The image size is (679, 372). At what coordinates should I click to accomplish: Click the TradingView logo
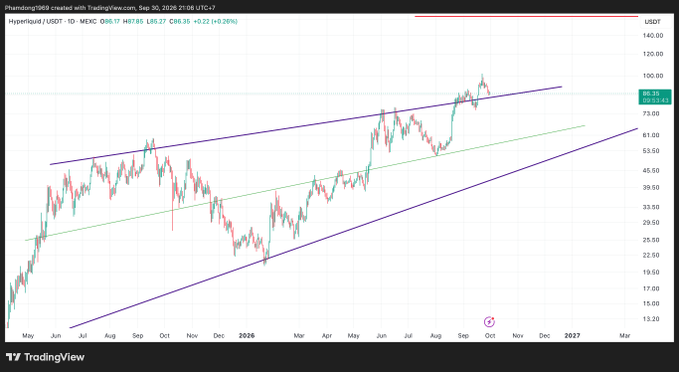click(45, 357)
